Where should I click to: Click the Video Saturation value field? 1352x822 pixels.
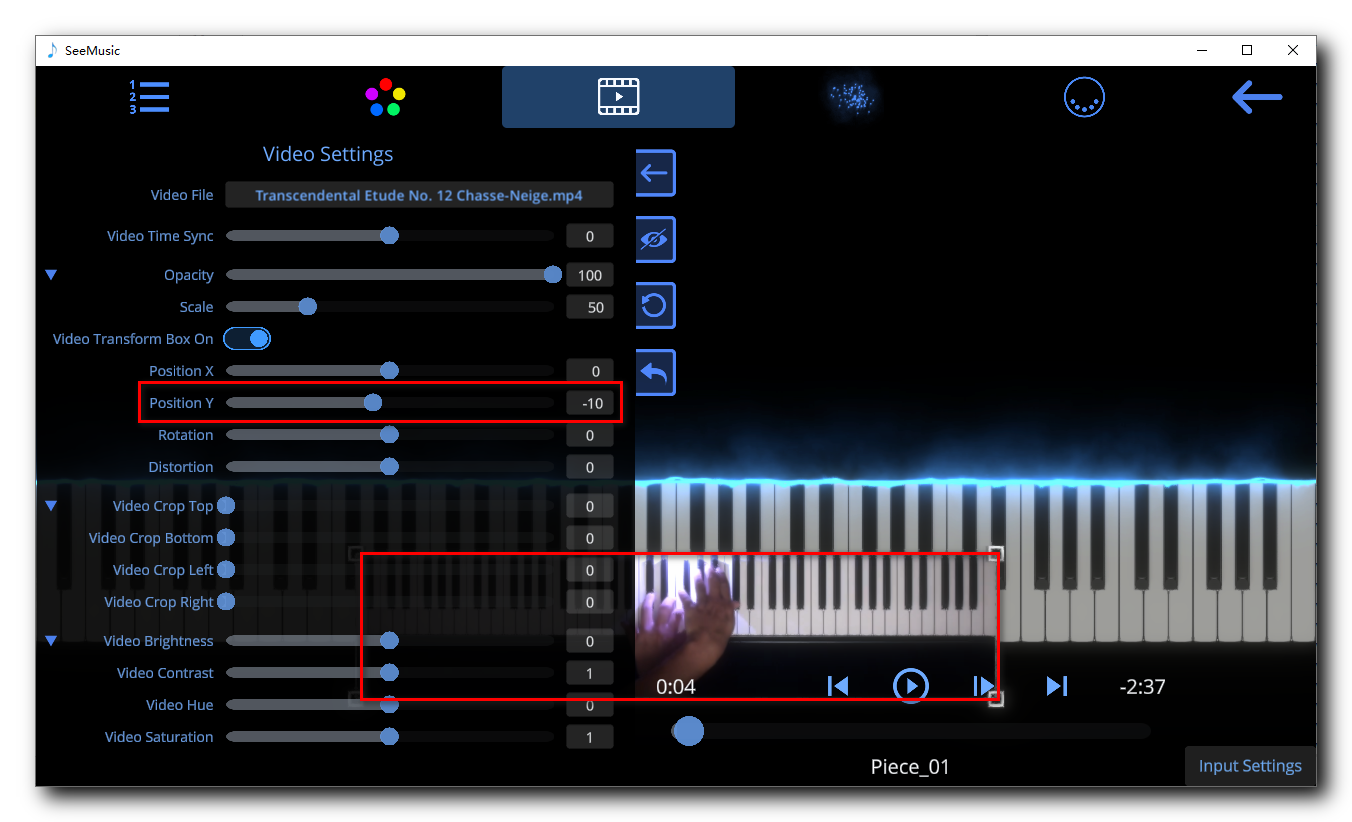click(x=590, y=737)
